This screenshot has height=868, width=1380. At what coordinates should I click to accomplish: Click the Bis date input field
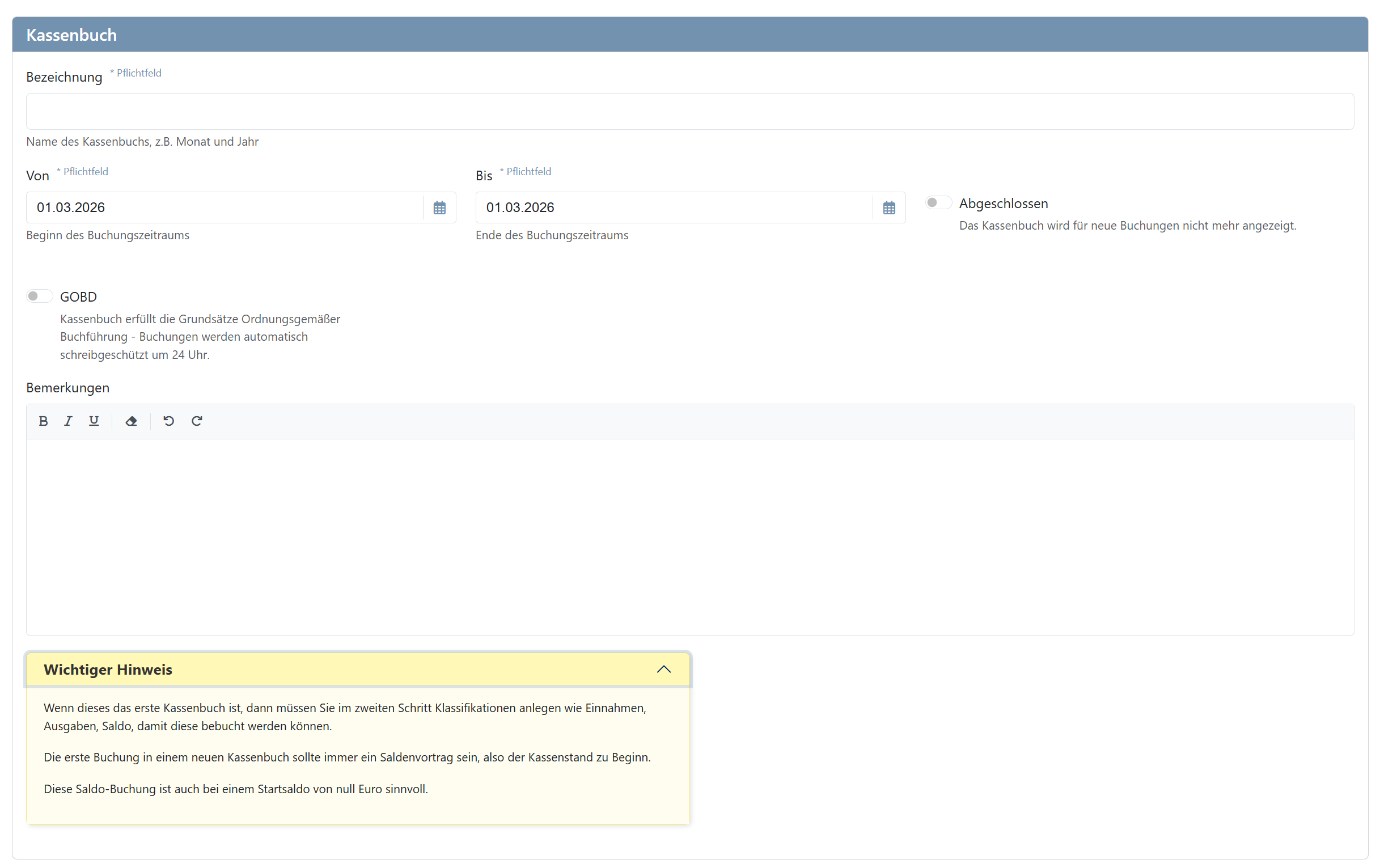[674, 208]
